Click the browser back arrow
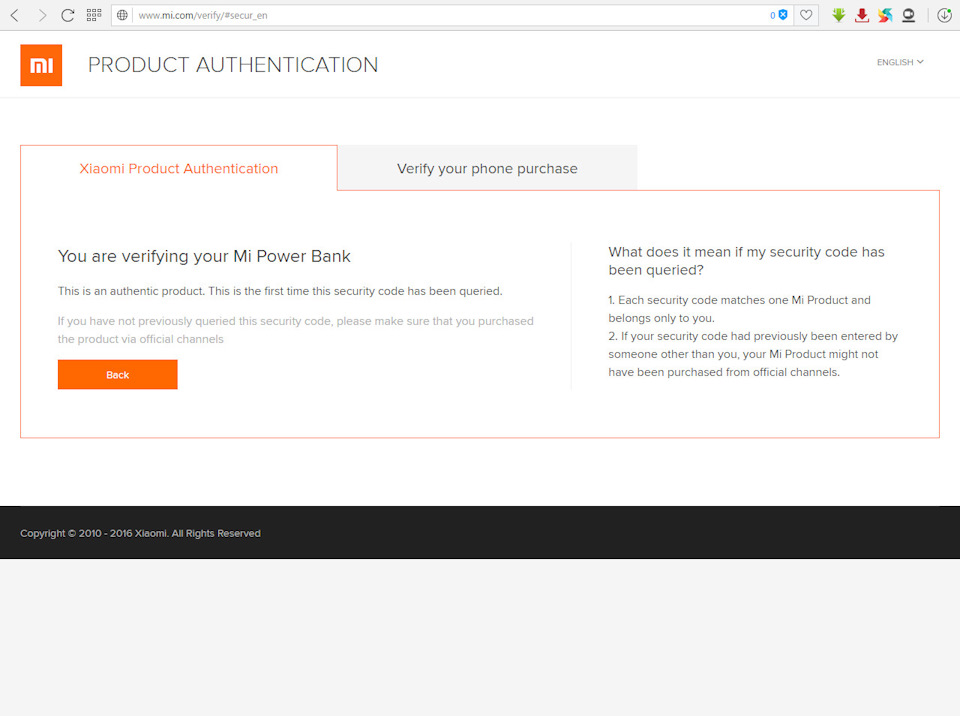Screen dimensions: 960x716 (x=15, y=15)
